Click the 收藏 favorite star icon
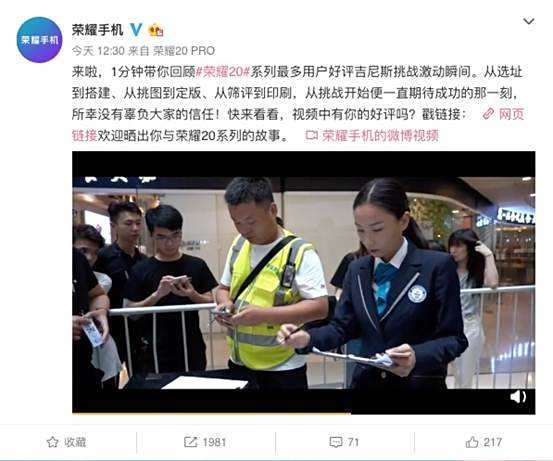553x461 pixels. 53,442
